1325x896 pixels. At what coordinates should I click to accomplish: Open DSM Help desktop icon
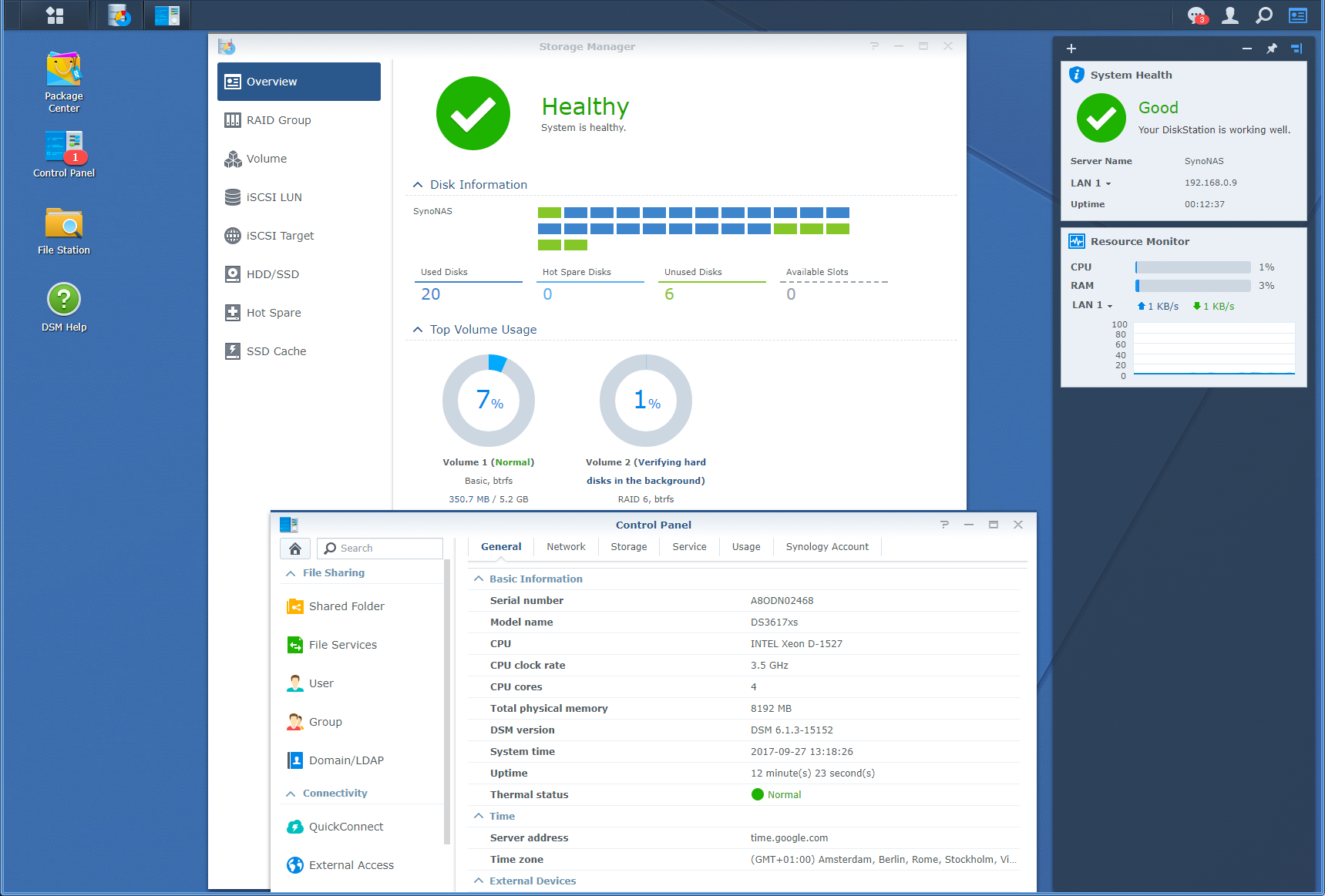point(64,308)
